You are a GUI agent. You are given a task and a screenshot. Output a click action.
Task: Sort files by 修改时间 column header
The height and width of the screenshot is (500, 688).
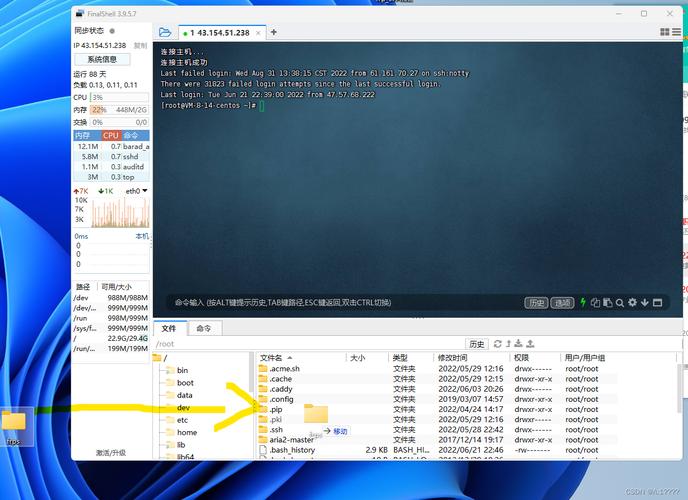[x=473, y=358]
